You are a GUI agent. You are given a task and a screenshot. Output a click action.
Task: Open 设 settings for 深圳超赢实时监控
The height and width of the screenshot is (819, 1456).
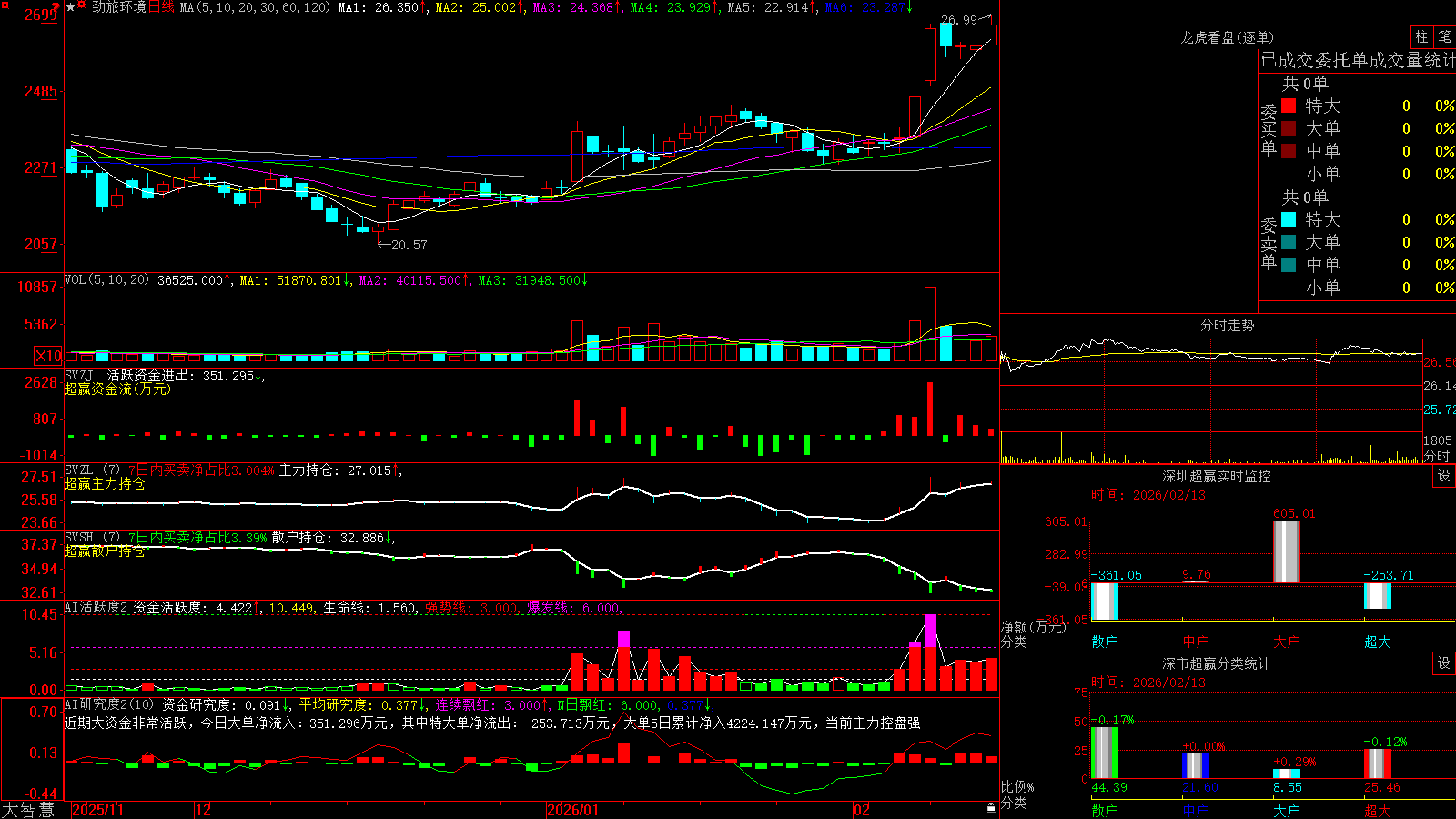tap(1444, 476)
